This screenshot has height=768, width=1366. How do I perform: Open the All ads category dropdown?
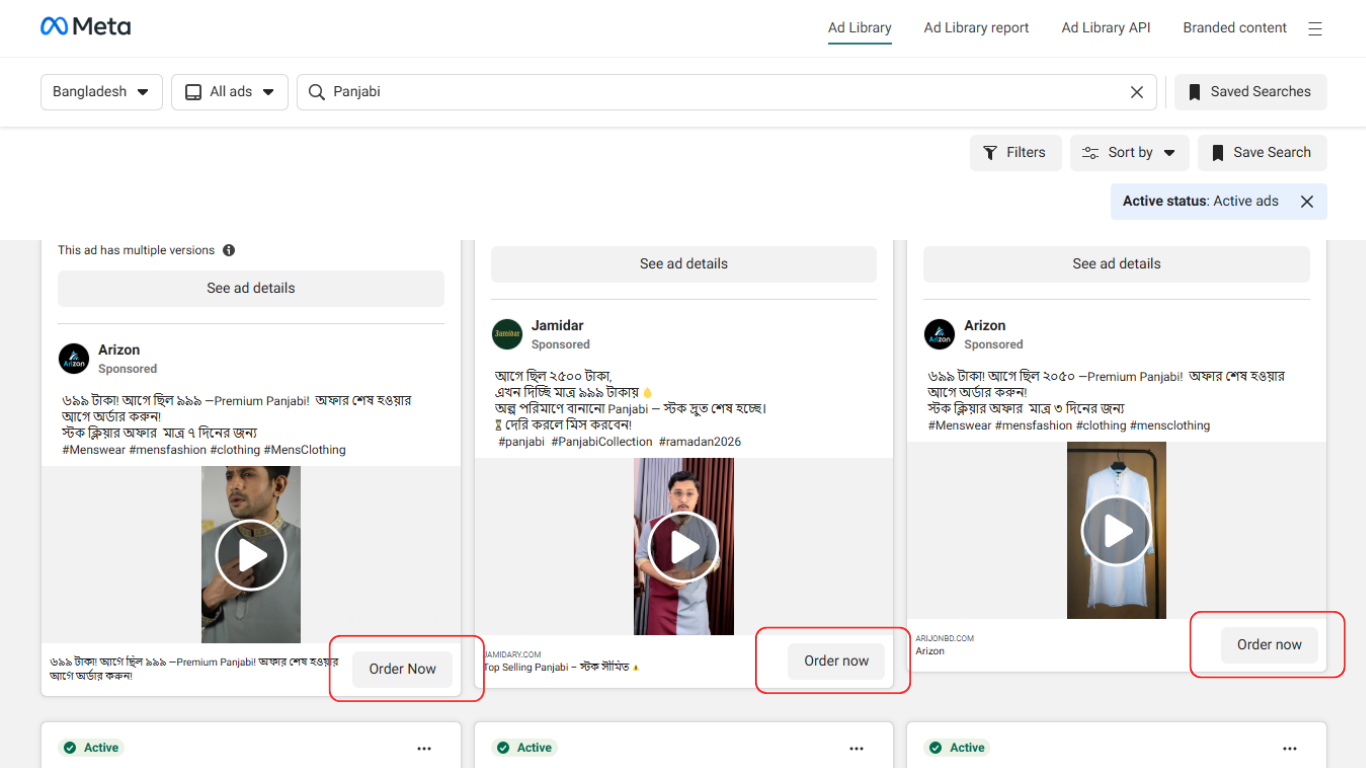pos(230,92)
